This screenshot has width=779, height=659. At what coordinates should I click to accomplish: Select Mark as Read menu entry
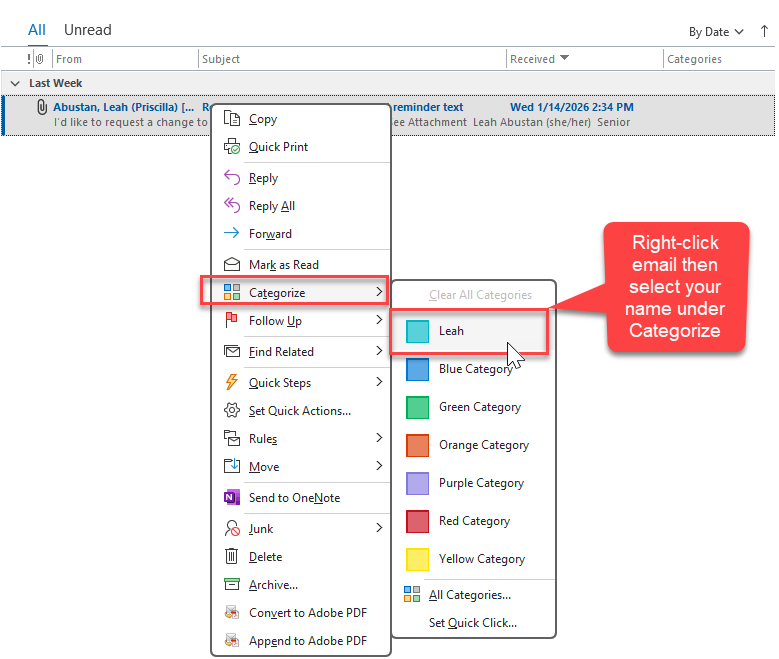click(x=301, y=265)
